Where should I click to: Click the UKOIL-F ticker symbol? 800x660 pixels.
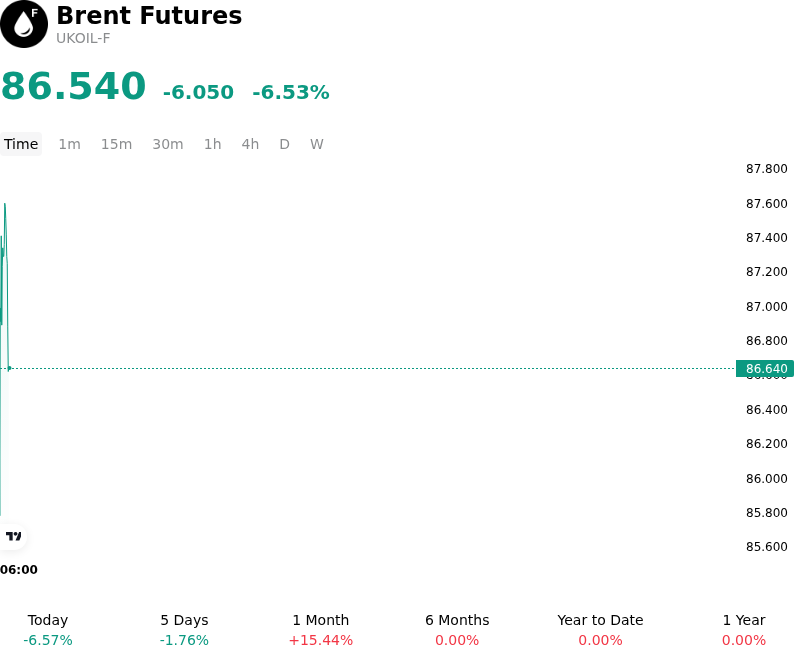(83, 38)
